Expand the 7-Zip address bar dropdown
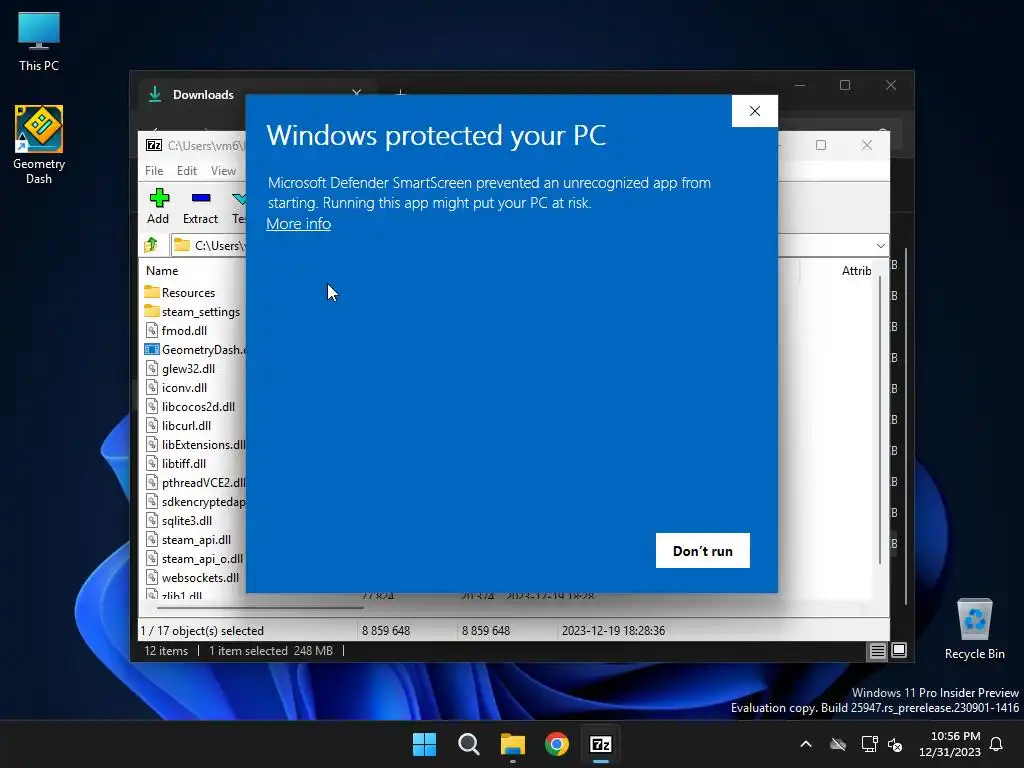 click(x=880, y=246)
